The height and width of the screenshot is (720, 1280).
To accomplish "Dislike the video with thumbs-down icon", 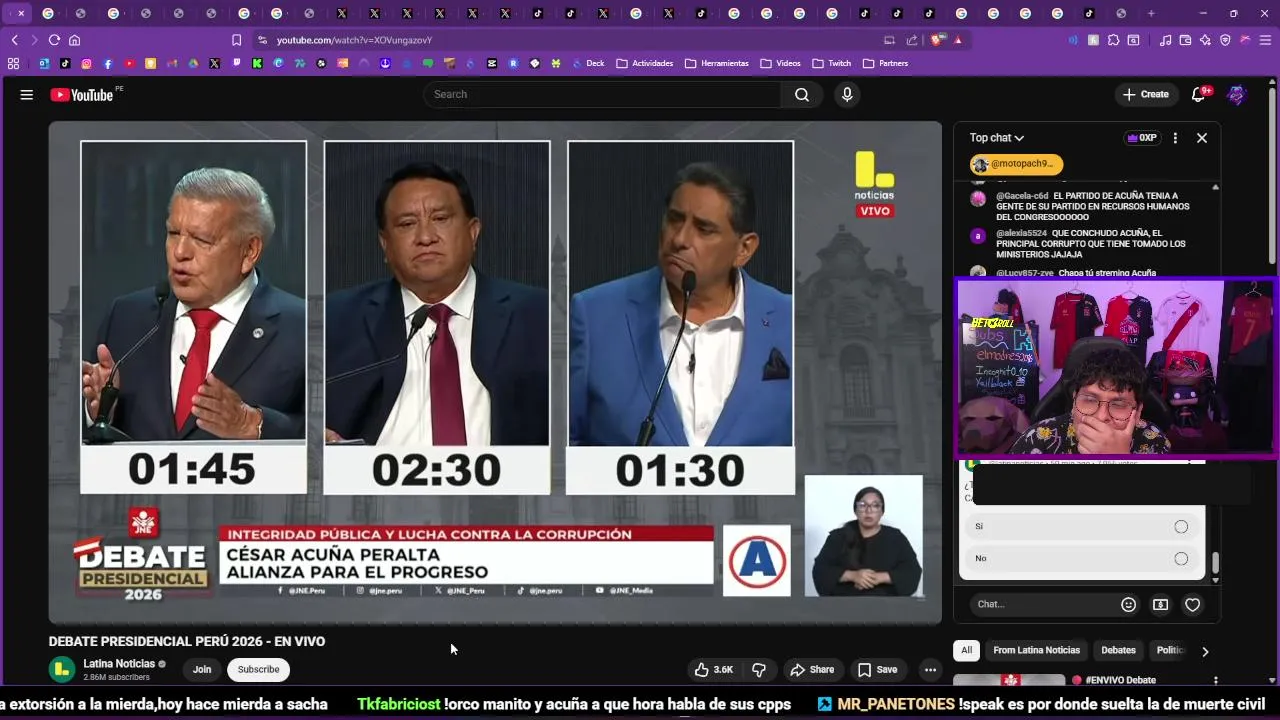I will pyautogui.click(x=759, y=669).
